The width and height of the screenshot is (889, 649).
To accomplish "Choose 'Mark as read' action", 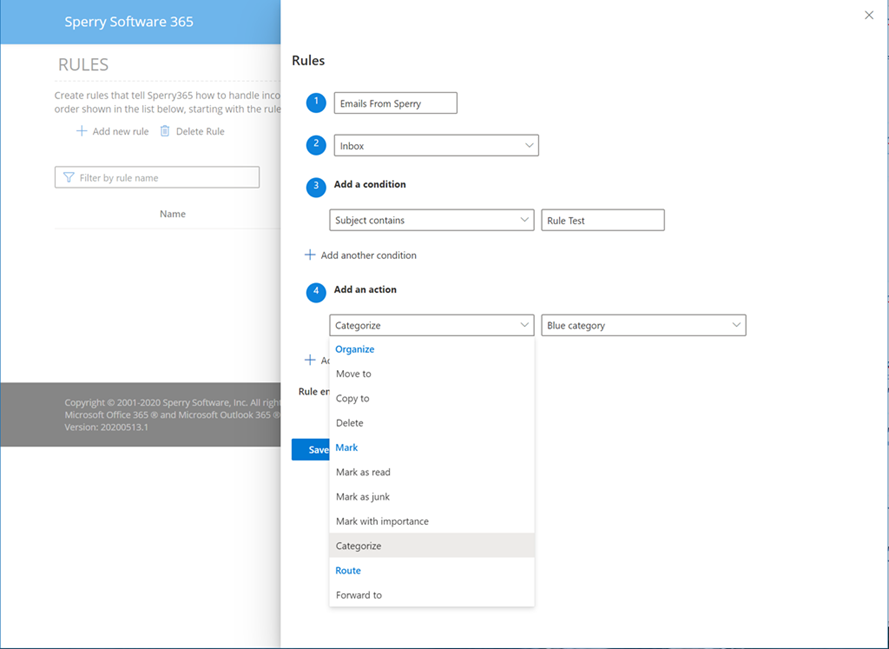I will (x=431, y=472).
